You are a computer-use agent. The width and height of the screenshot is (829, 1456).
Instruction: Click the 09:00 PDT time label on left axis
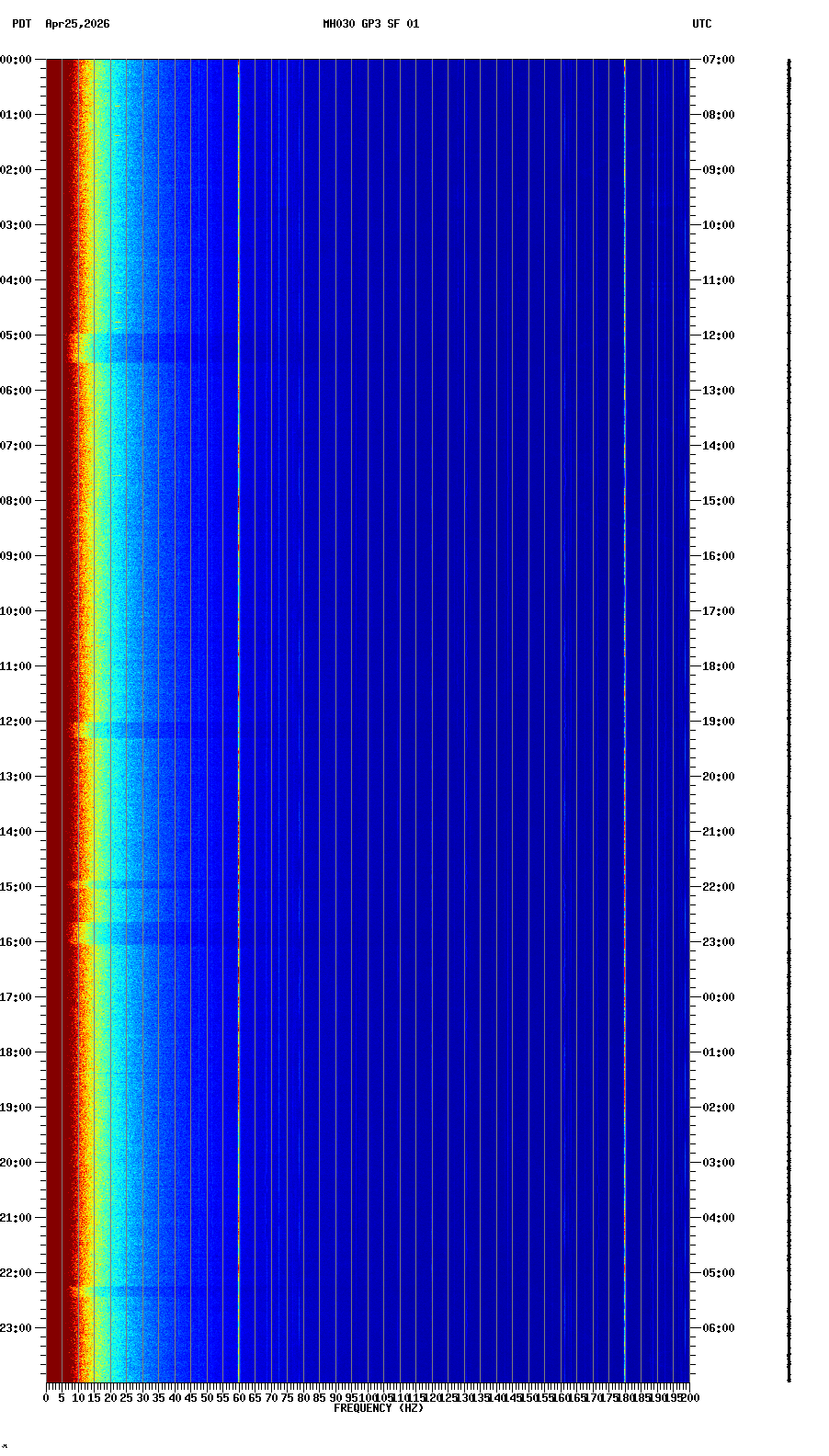pyautogui.click(x=16, y=556)
